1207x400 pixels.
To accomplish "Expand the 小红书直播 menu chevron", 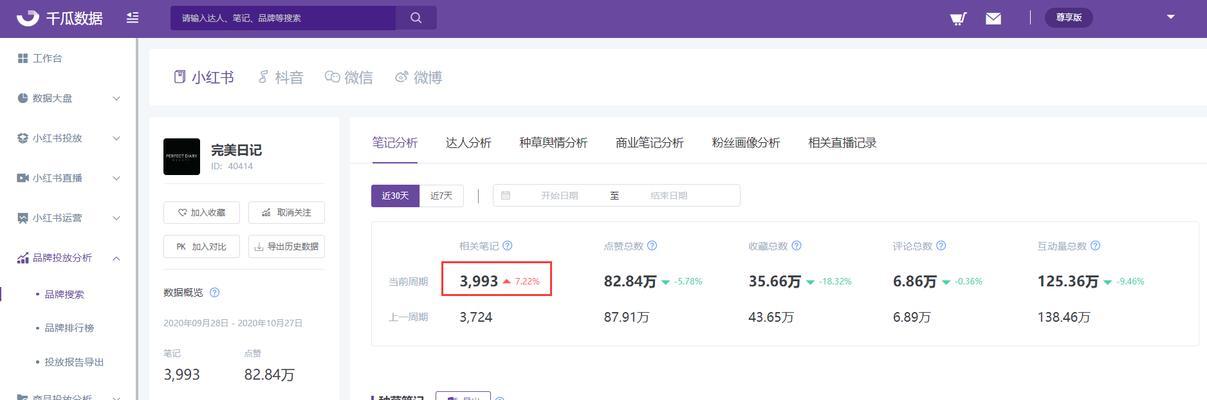I will point(116,178).
